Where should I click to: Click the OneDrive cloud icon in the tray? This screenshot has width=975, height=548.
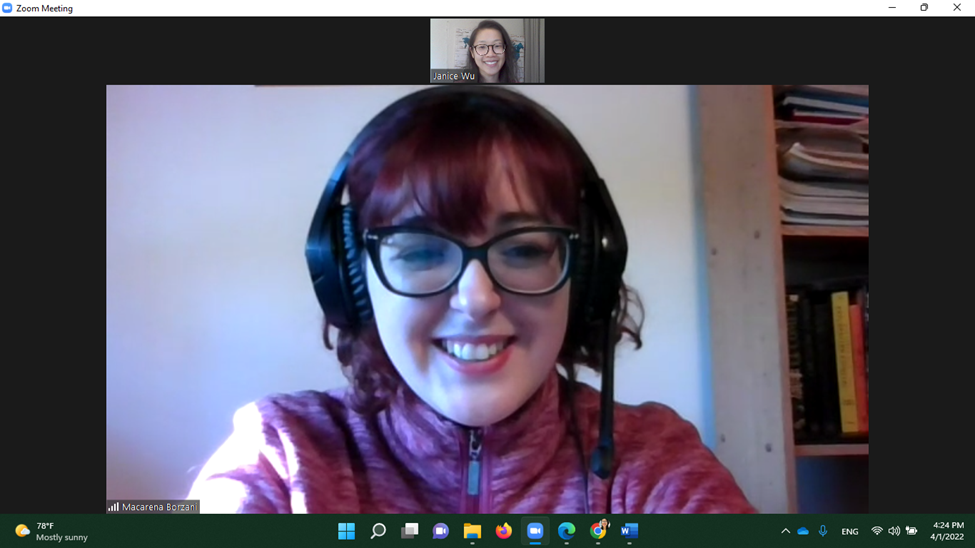point(803,531)
